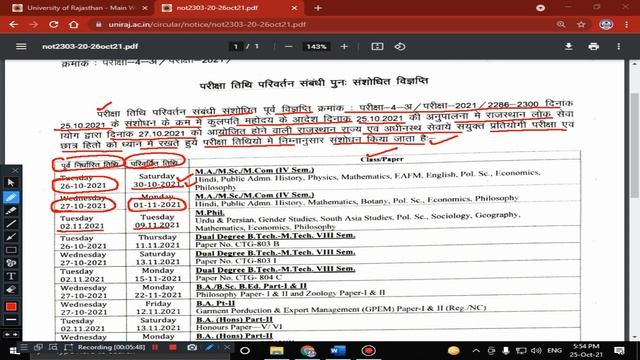Image resolution: width=640 pixels, height=360 pixels.
Task: Open Cortana search circle
Action: tap(245, 351)
